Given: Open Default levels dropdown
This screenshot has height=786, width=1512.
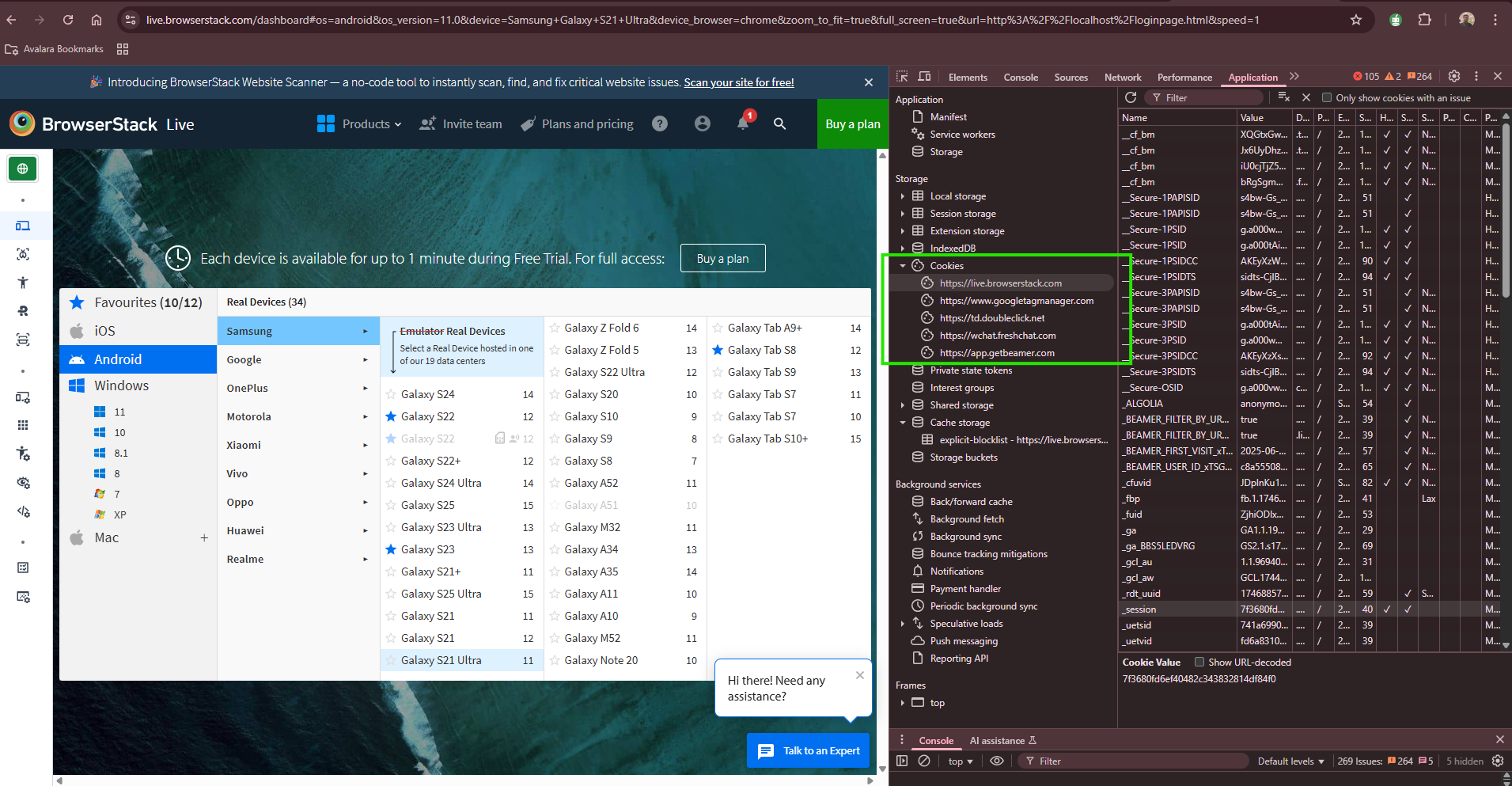Looking at the screenshot, I should pyautogui.click(x=1290, y=761).
